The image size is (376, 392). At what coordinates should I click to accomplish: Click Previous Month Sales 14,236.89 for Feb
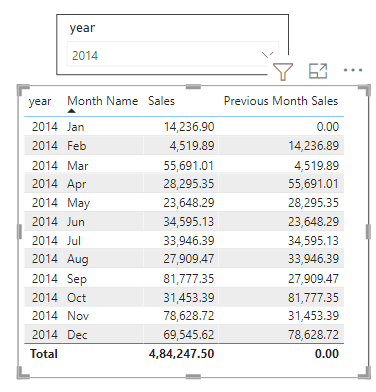[x=314, y=146]
